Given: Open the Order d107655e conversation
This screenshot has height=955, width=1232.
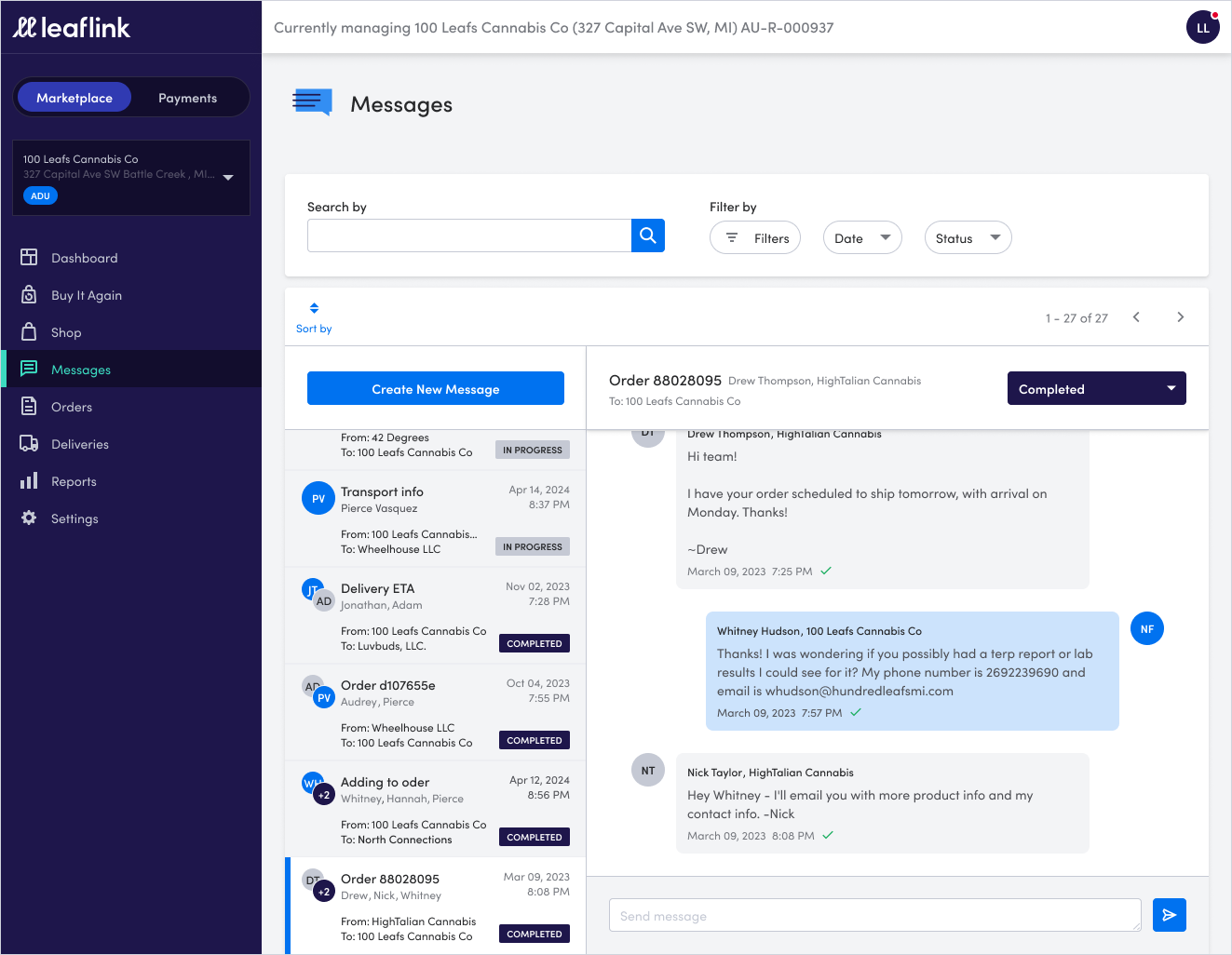Looking at the screenshot, I should tap(435, 712).
